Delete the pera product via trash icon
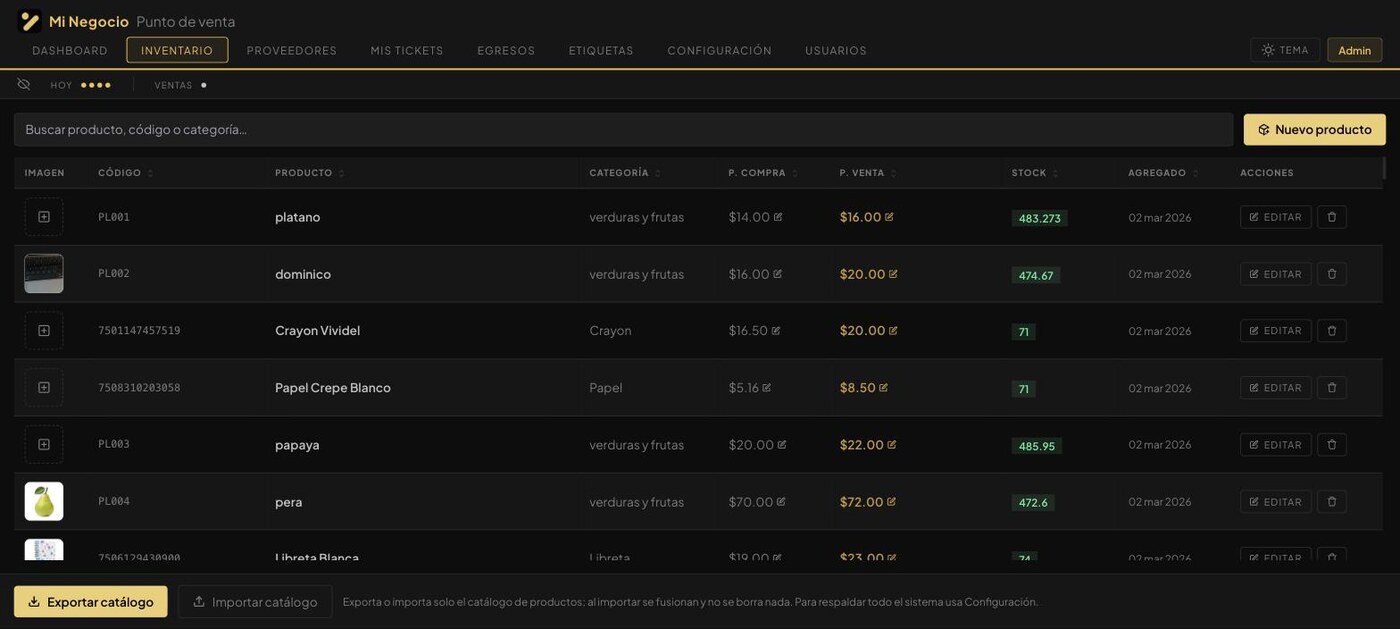The height and width of the screenshot is (629, 1400). coord(1332,502)
